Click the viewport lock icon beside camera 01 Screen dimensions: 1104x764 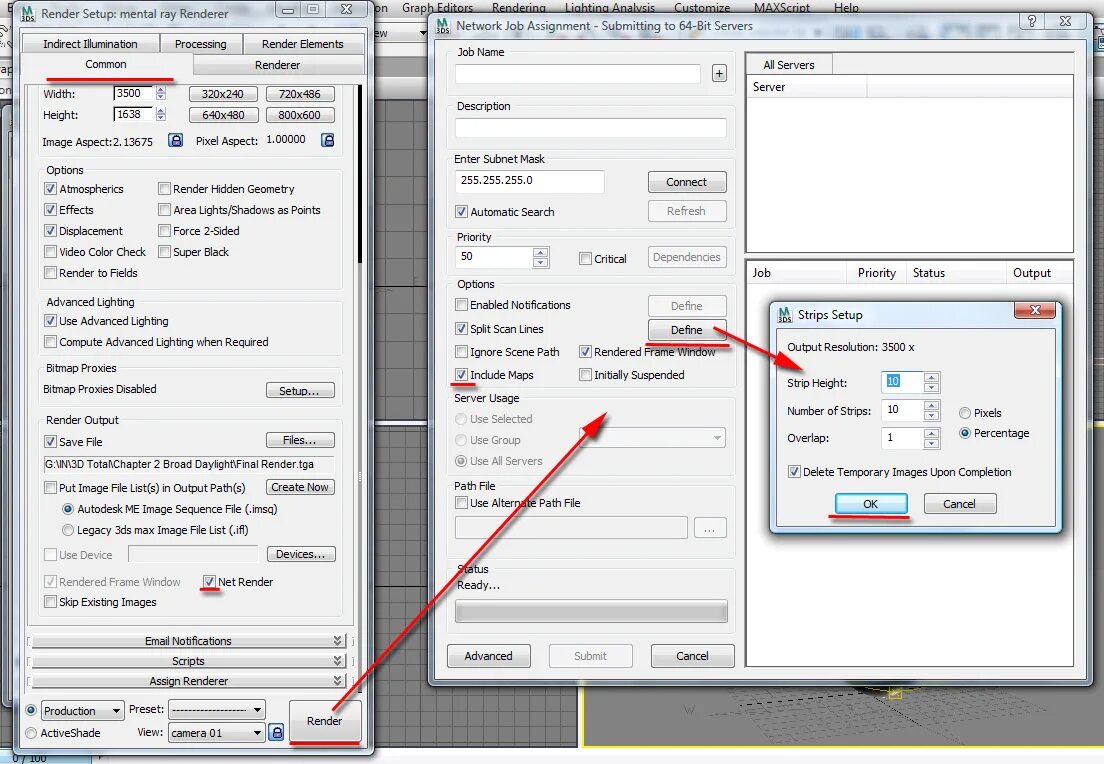coord(276,732)
